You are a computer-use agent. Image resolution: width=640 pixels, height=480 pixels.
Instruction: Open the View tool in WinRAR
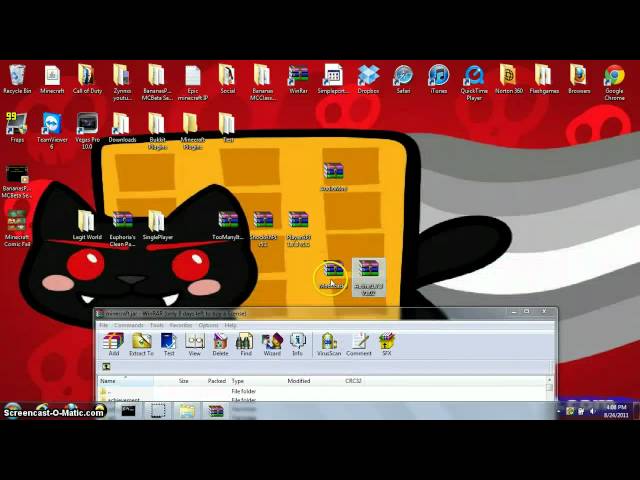click(194, 344)
